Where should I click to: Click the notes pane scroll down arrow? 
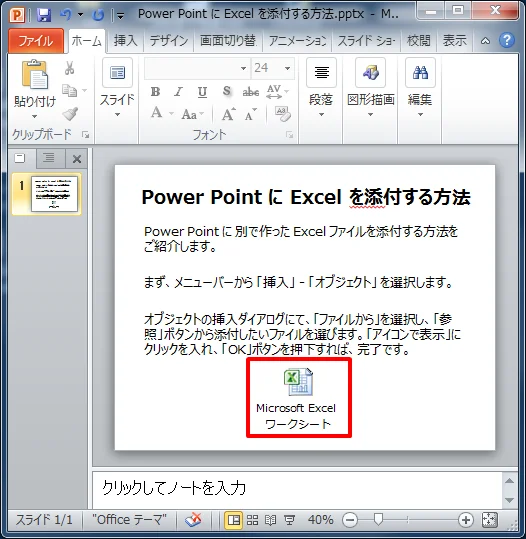pos(509,500)
